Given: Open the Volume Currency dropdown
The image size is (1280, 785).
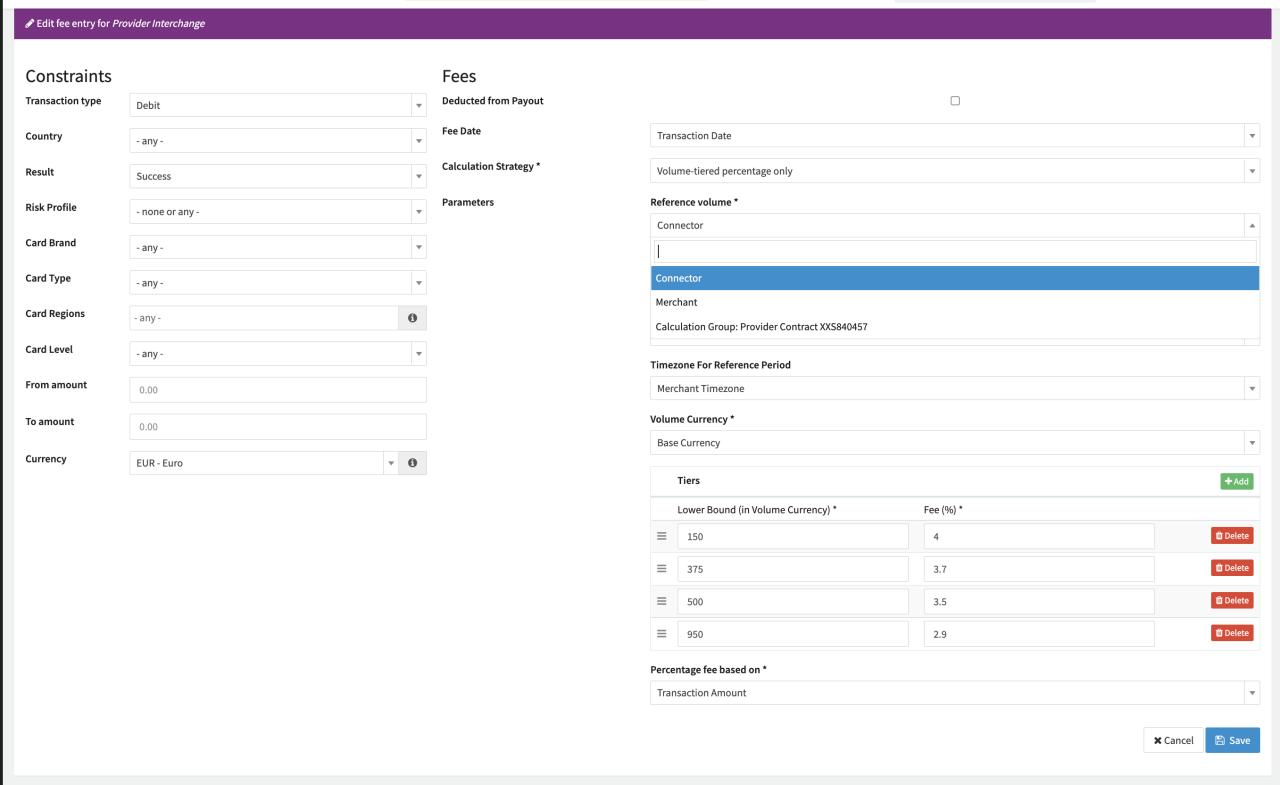Looking at the screenshot, I should point(954,443).
